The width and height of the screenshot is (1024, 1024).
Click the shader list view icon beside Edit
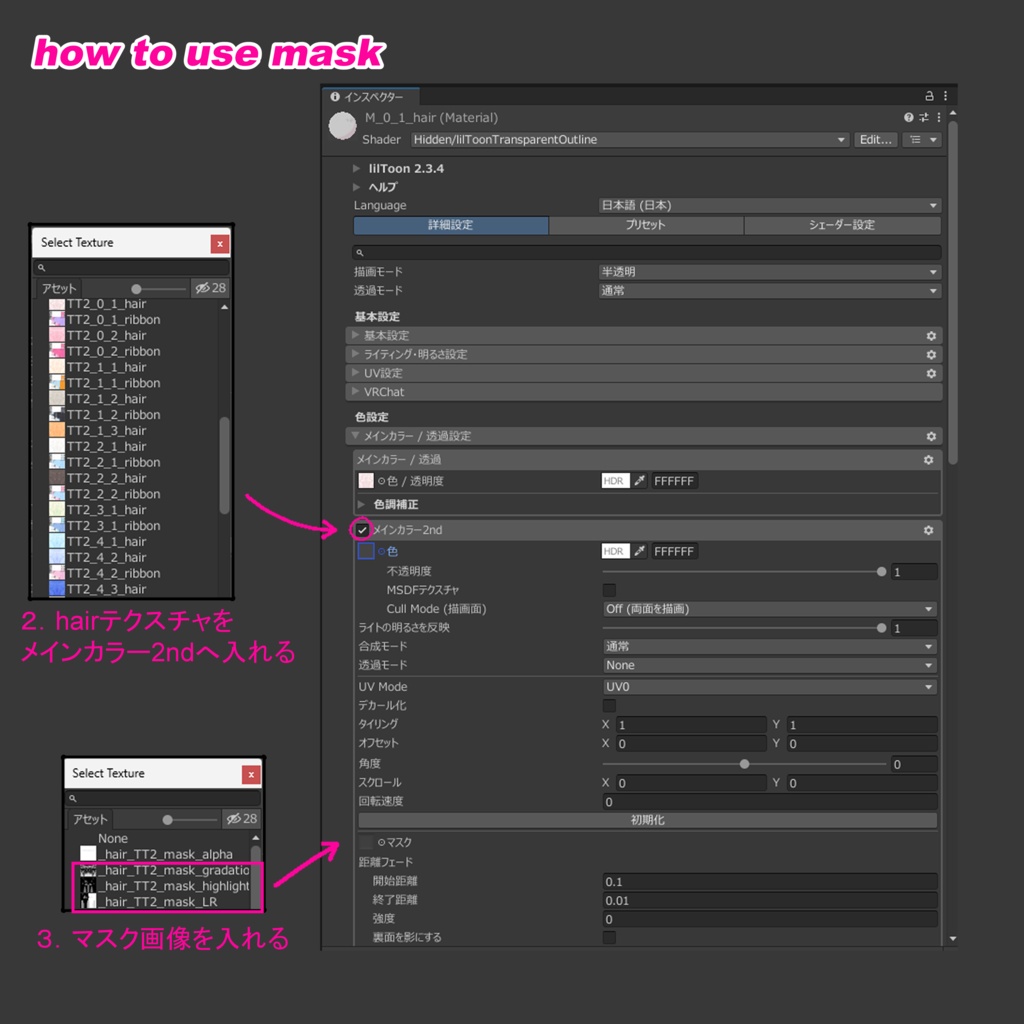921,140
